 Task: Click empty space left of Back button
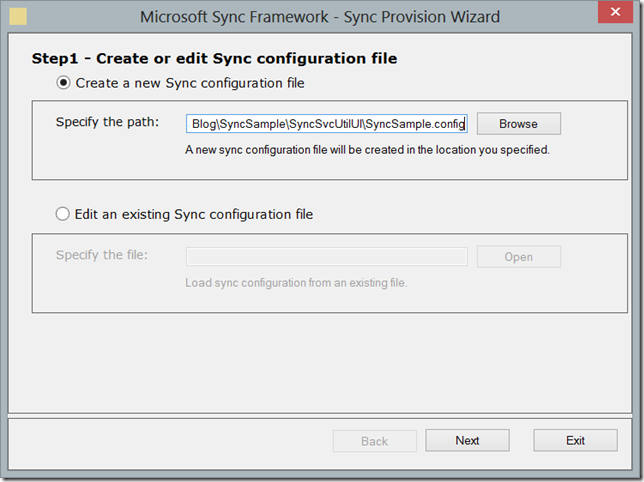coord(170,441)
